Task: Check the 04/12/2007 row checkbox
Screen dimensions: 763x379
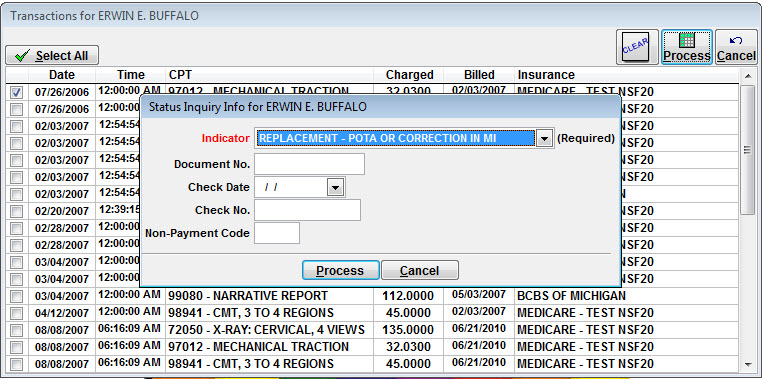Action: pyautogui.click(x=17, y=313)
